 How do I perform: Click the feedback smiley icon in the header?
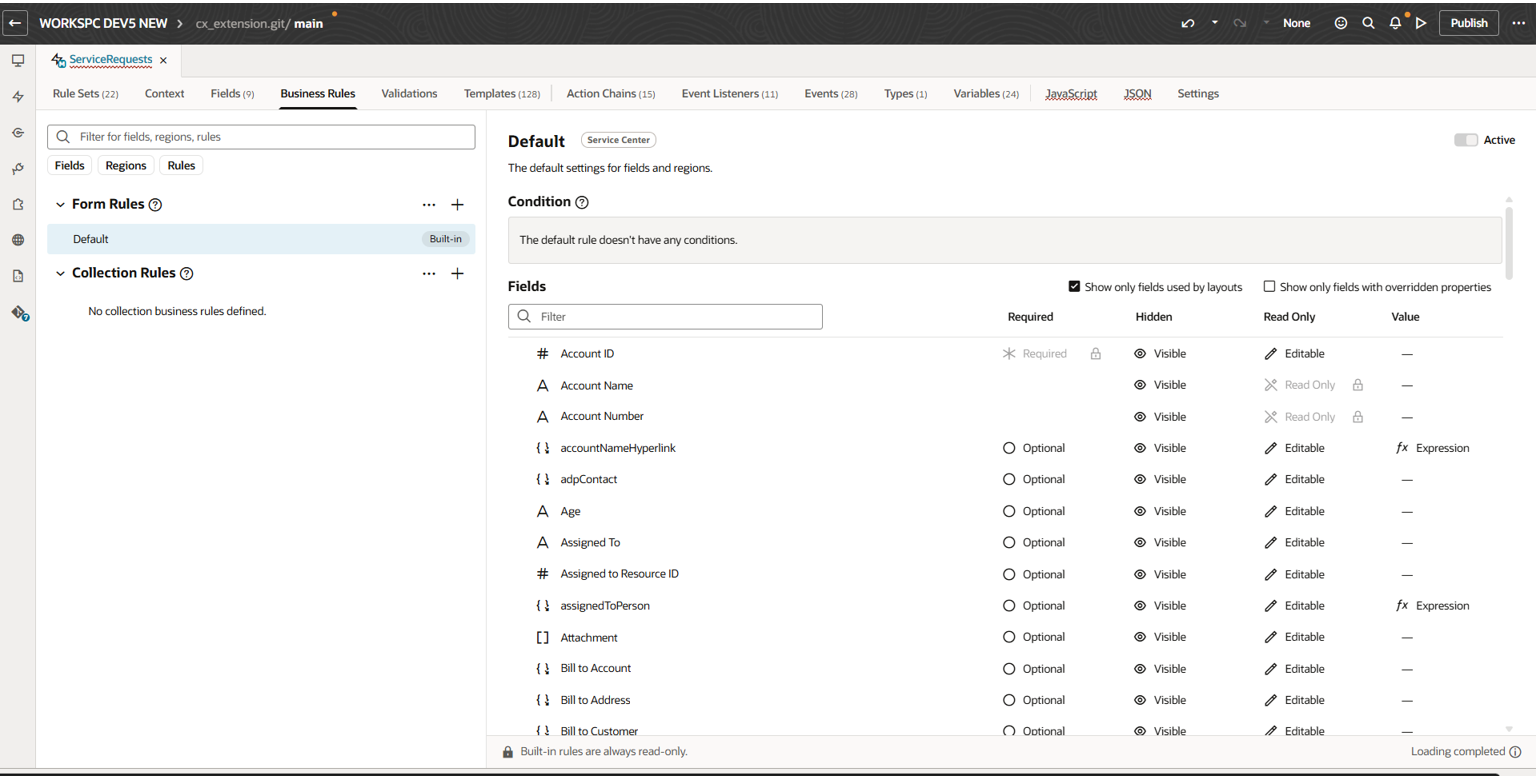1341,22
